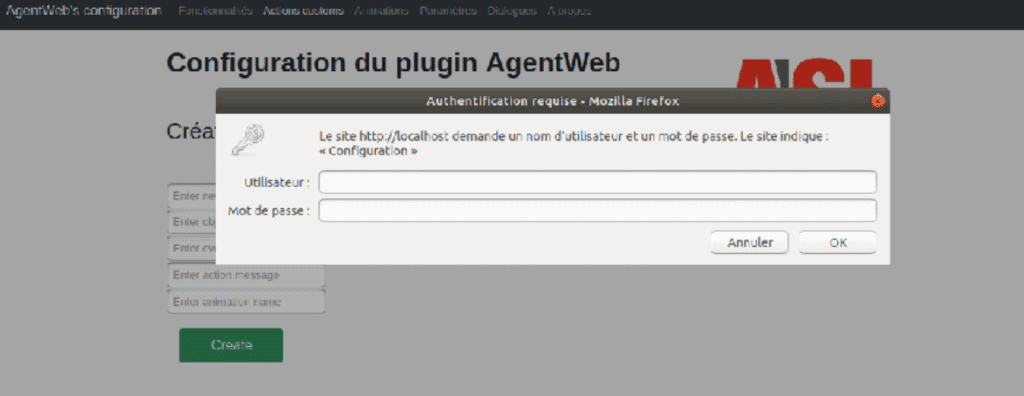Click the green Create button
The height and width of the screenshot is (396, 1024).
pos(231,345)
